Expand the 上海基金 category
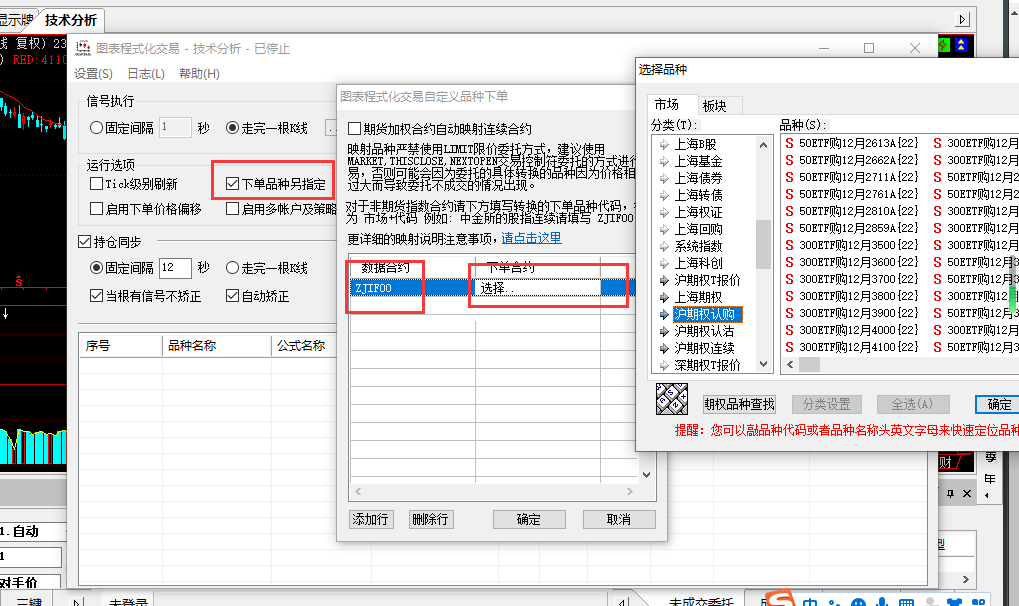1019x606 pixels. [664, 161]
